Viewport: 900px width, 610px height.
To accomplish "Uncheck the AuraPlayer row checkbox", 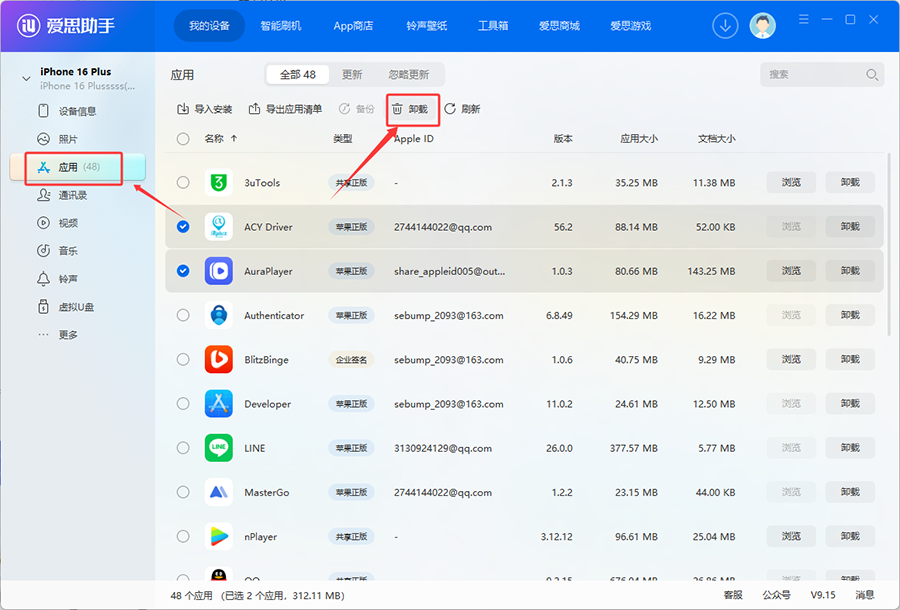I will point(183,271).
